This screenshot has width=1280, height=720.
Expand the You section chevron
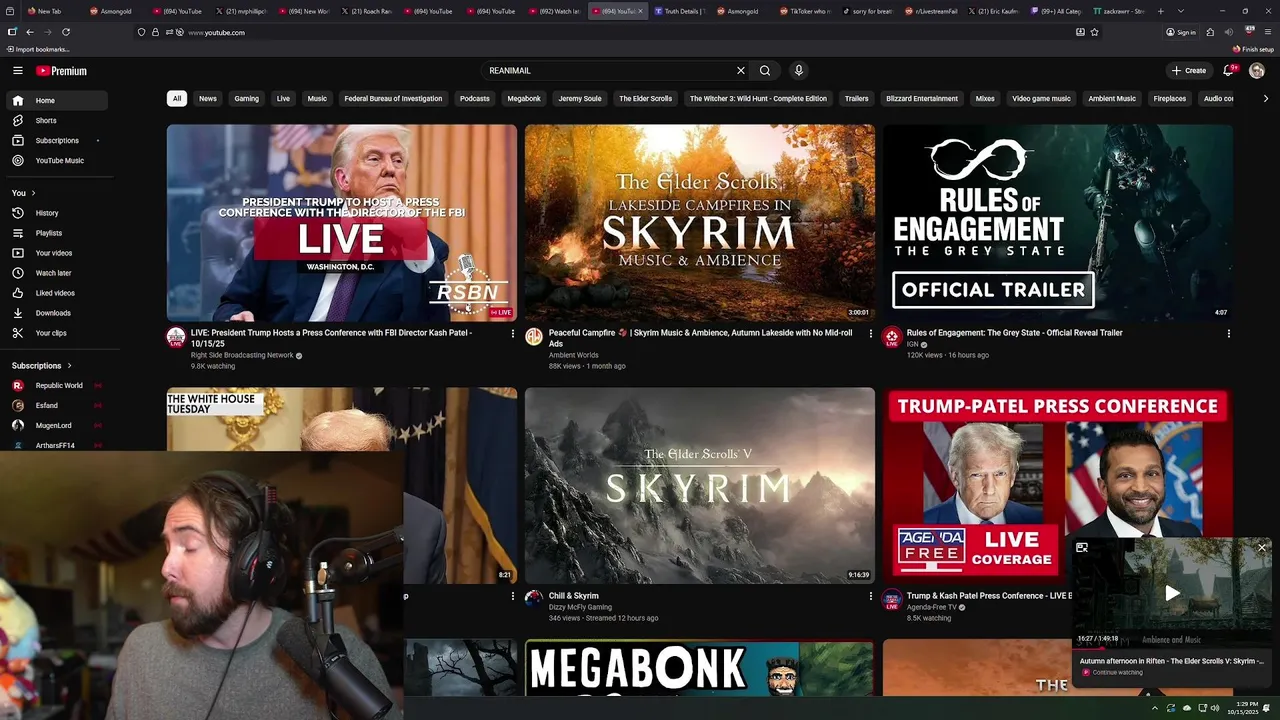coord(33,193)
